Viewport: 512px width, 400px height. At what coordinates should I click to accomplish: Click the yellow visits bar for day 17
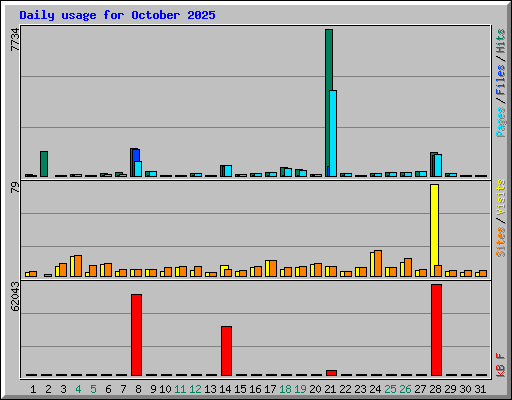click(268, 268)
